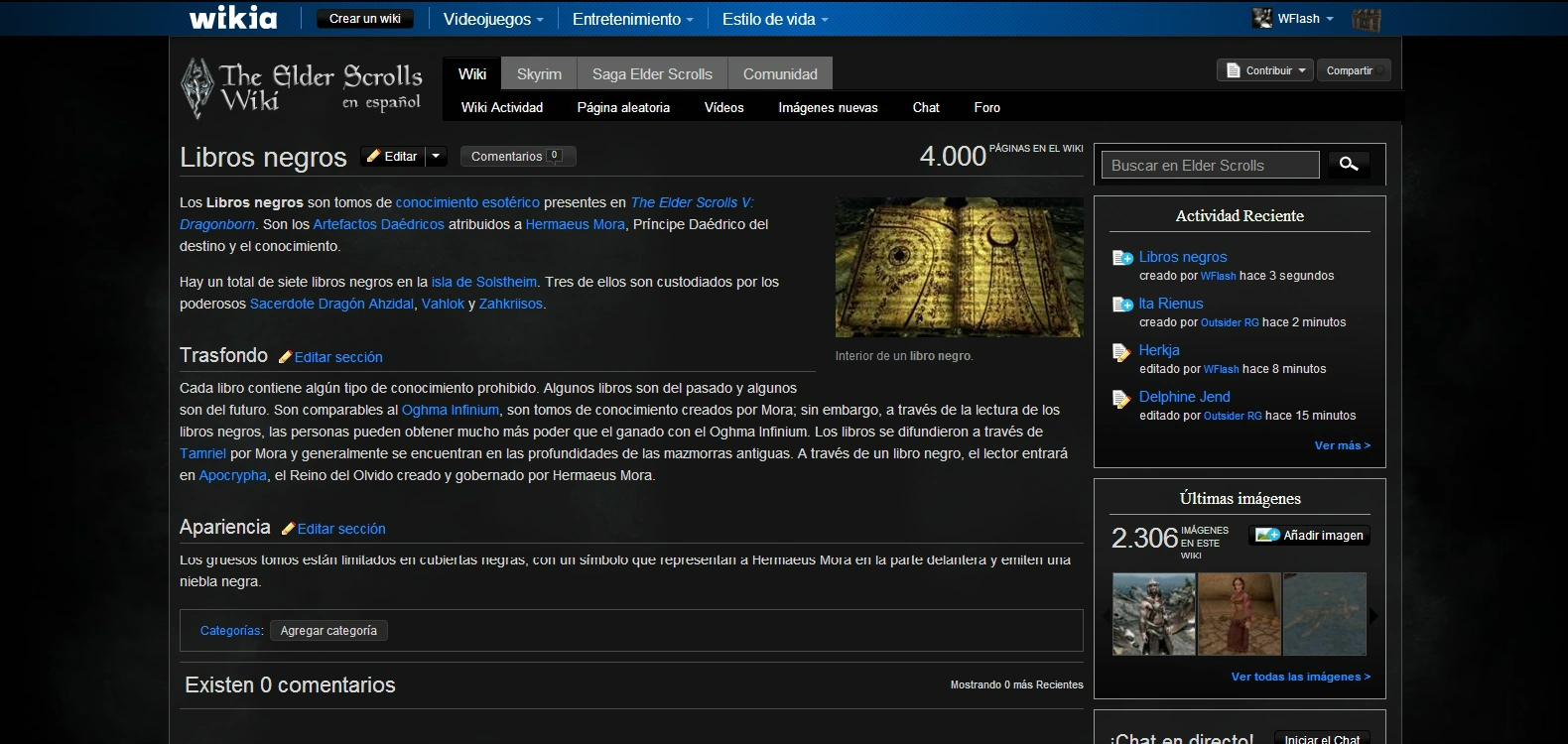Screen dimensions: 1568x744
Task: Click pencil icon beside Apariencia heading
Action: pos(288,529)
